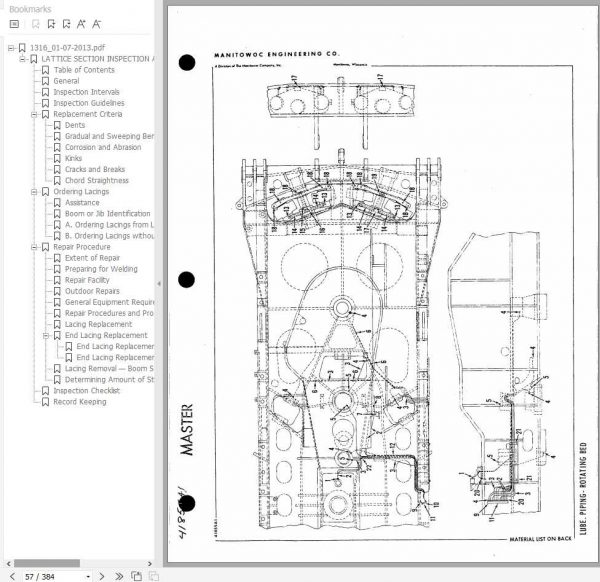Open the Inspection Guidelines bookmark
This screenshot has height=582, width=600.
pyautogui.click(x=89, y=103)
